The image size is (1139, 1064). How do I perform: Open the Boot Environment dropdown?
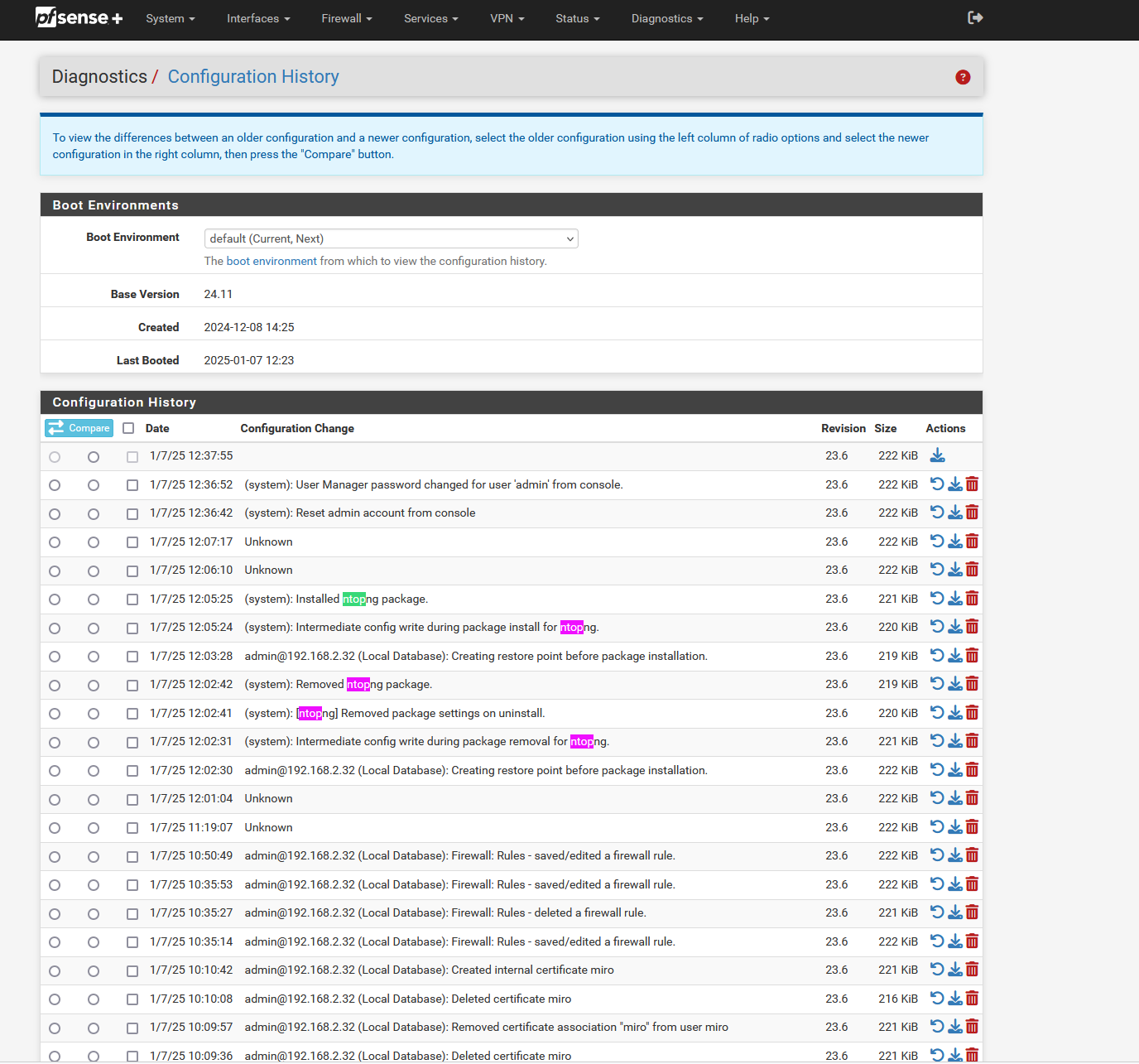pyautogui.click(x=391, y=238)
